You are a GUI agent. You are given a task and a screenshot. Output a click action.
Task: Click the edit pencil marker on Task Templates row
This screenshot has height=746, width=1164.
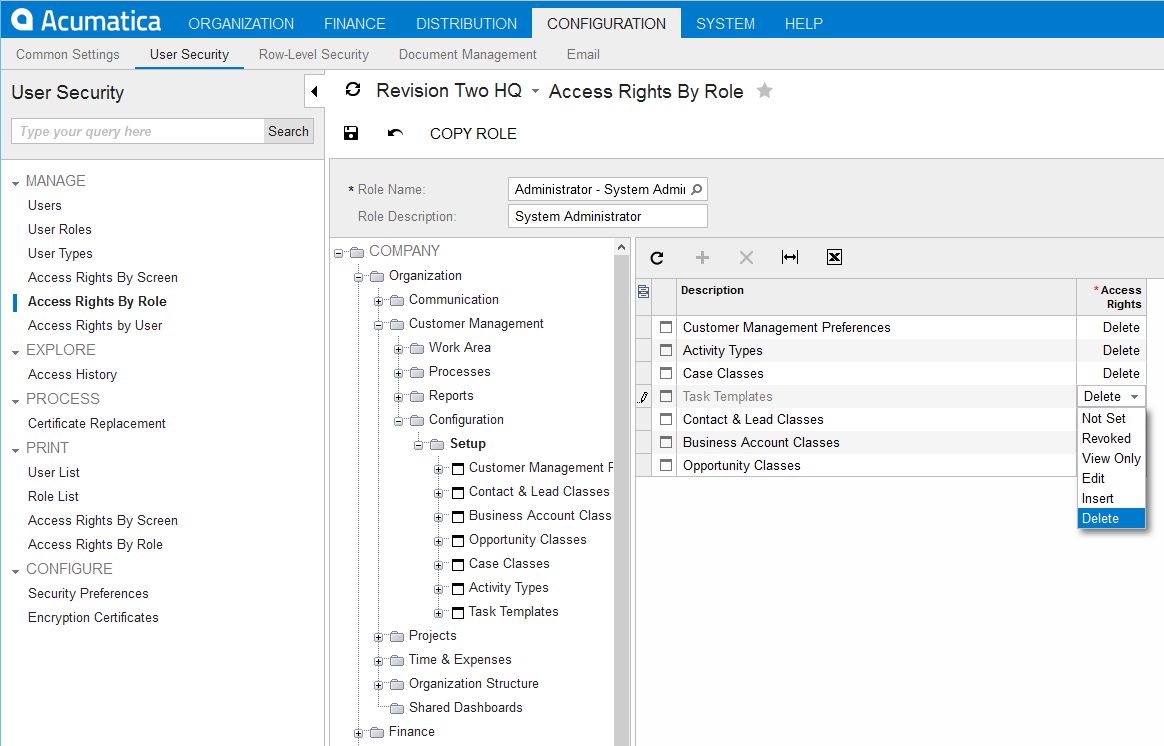(644, 397)
